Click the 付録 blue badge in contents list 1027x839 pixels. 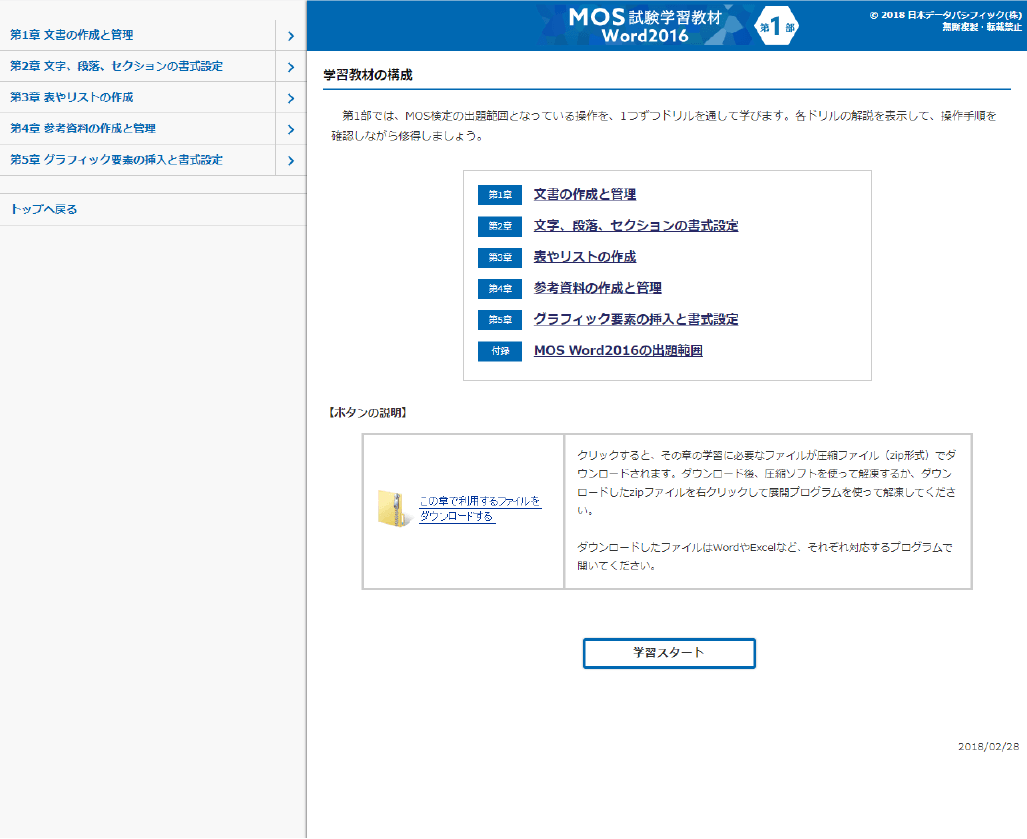click(x=500, y=351)
